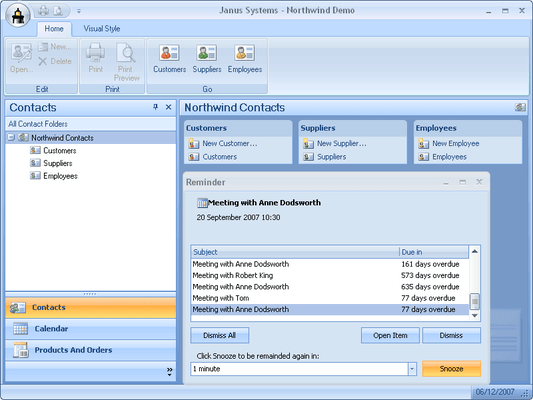Click the Print Preview ribbon button

pos(126,62)
